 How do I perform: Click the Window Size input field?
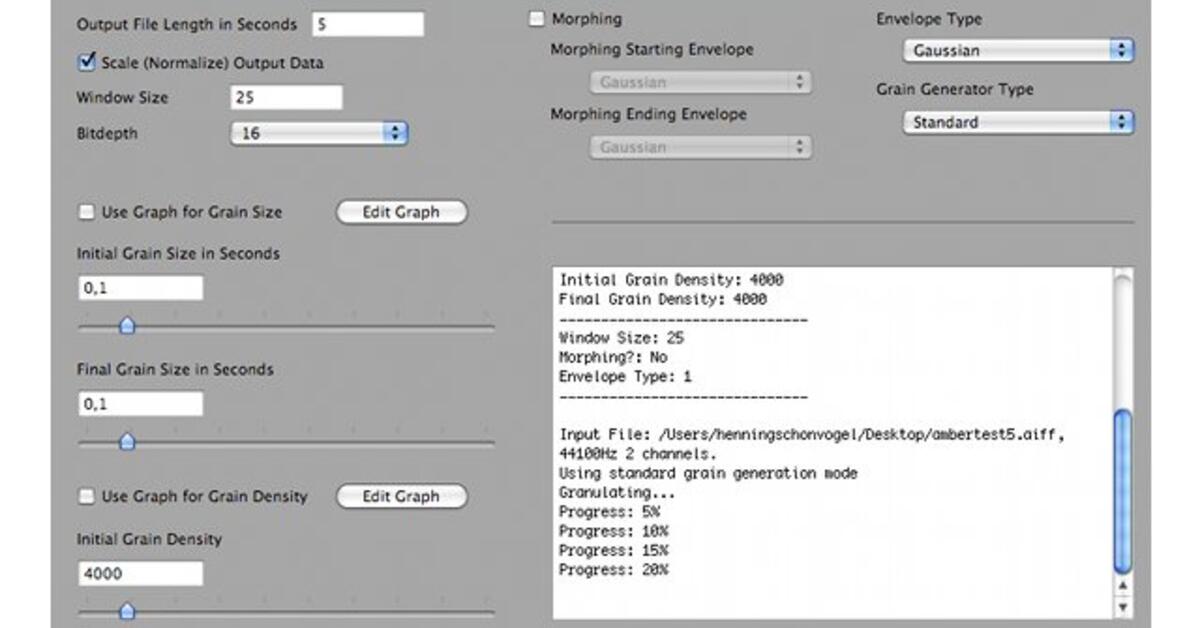pyautogui.click(x=288, y=96)
